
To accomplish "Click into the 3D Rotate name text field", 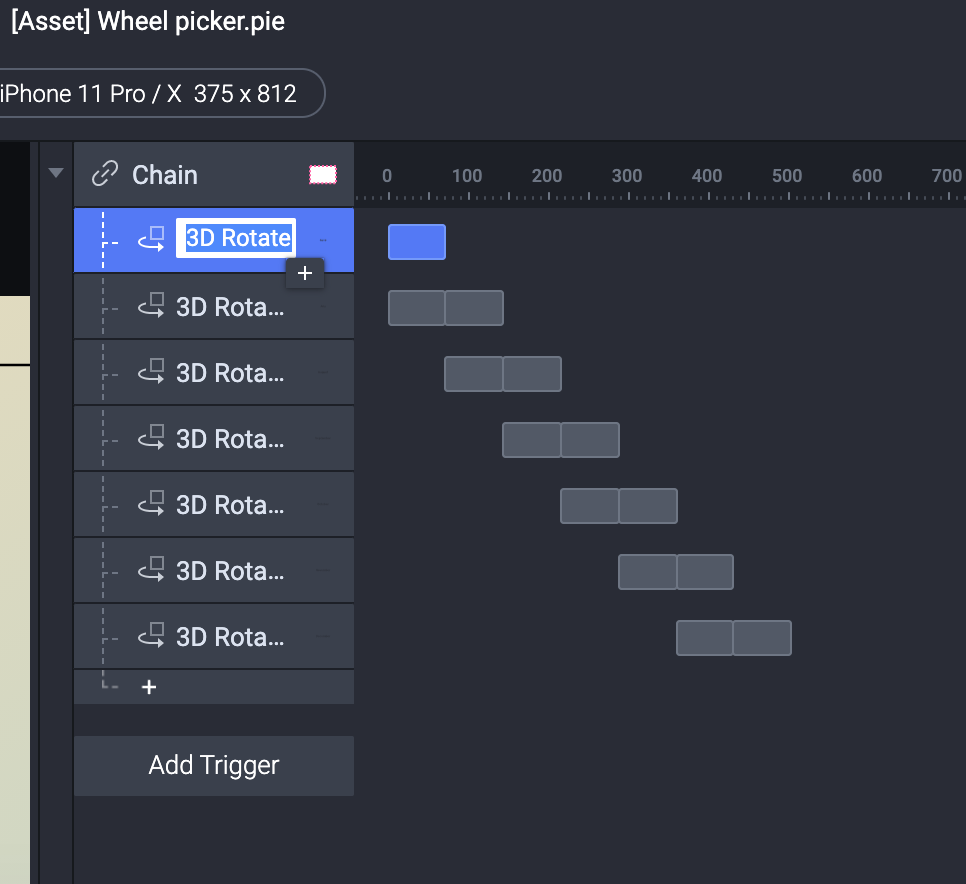I will point(236,239).
